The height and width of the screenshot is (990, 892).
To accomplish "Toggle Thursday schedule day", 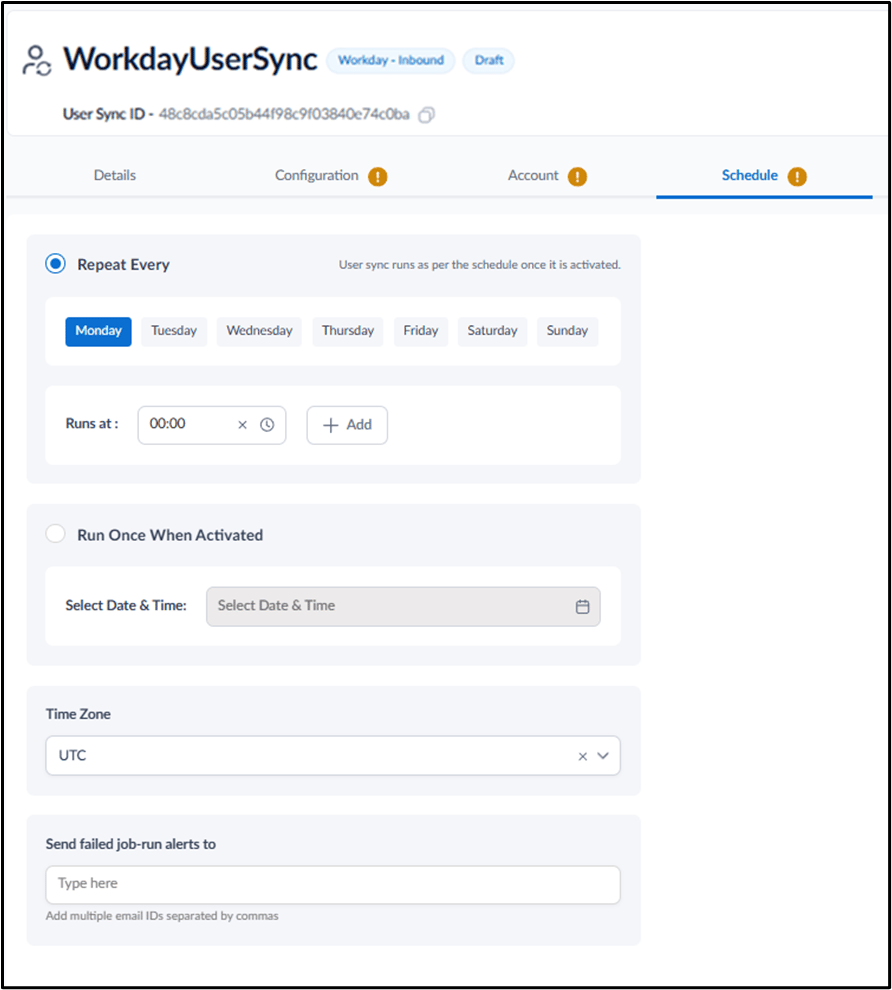I will pyautogui.click(x=348, y=331).
